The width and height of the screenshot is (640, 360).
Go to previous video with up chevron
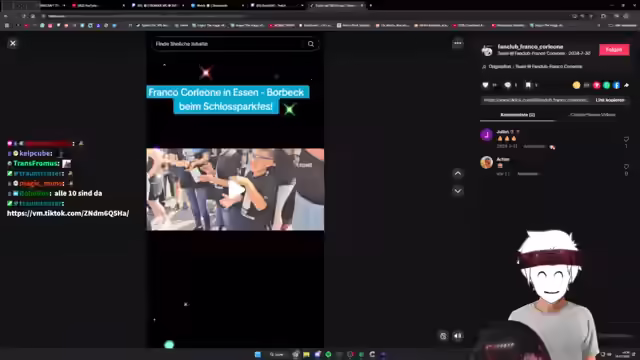point(458,173)
